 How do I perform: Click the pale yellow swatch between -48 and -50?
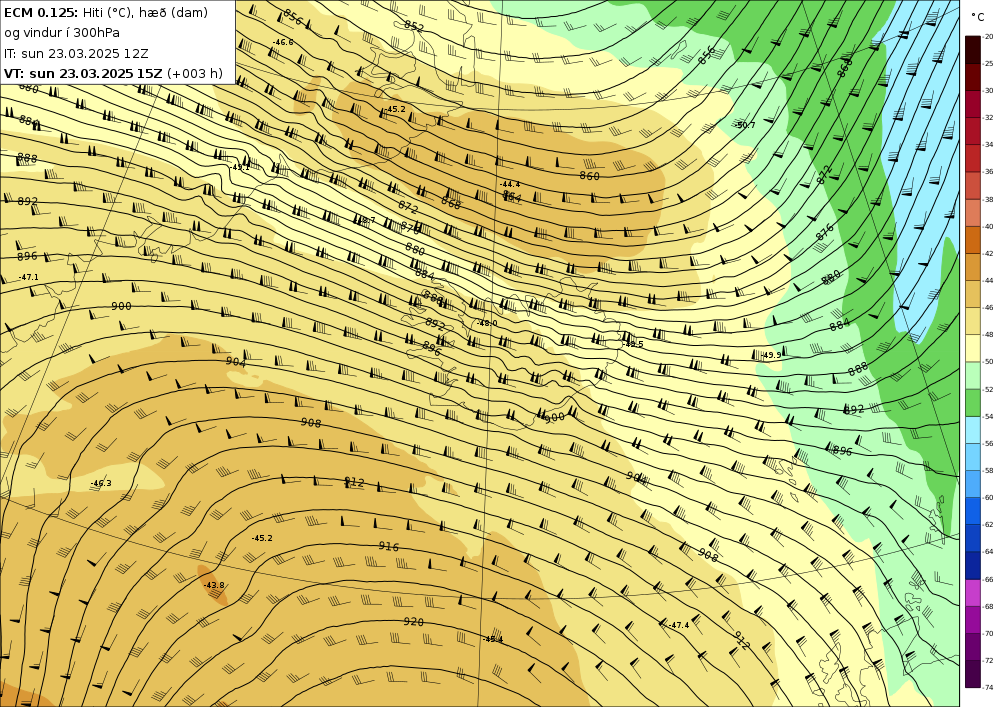[973, 348]
